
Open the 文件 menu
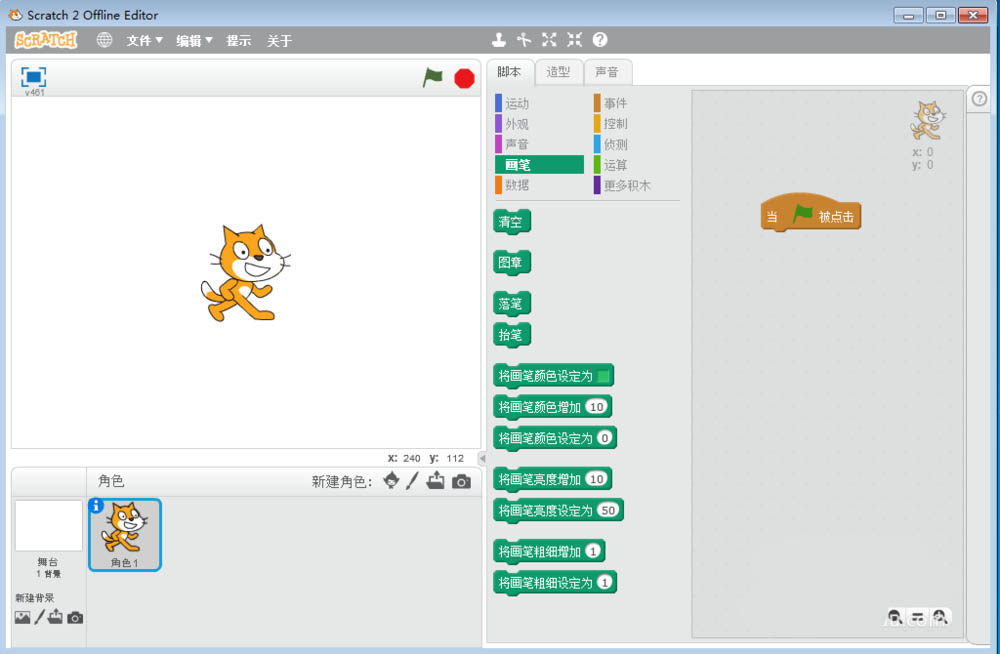click(x=144, y=41)
